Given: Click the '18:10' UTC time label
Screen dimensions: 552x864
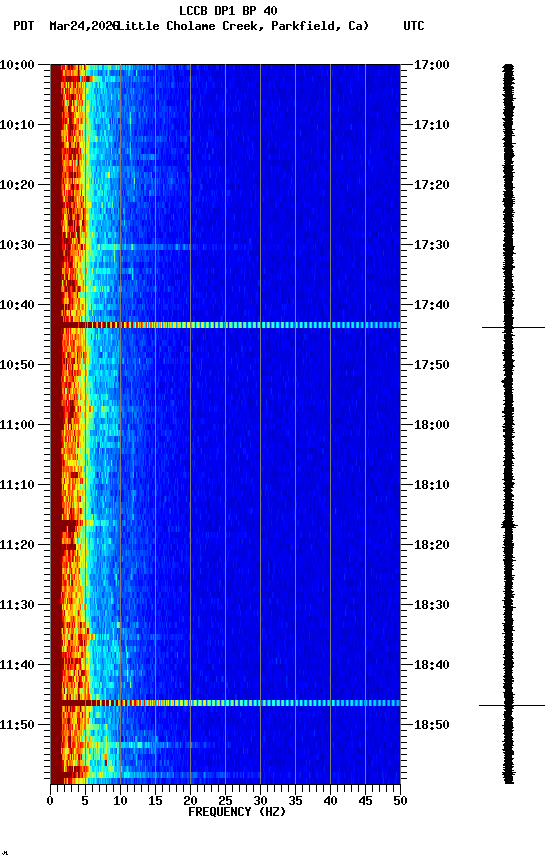Looking at the screenshot, I should click(431, 485).
